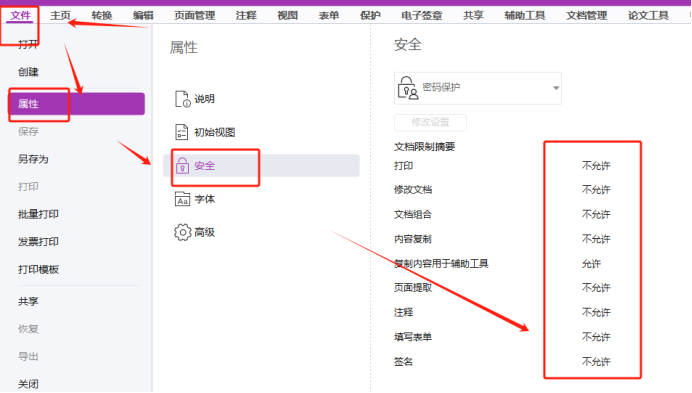Click the 打印 restriction row label
Viewport: 692px width, 393px height.
tap(403, 166)
